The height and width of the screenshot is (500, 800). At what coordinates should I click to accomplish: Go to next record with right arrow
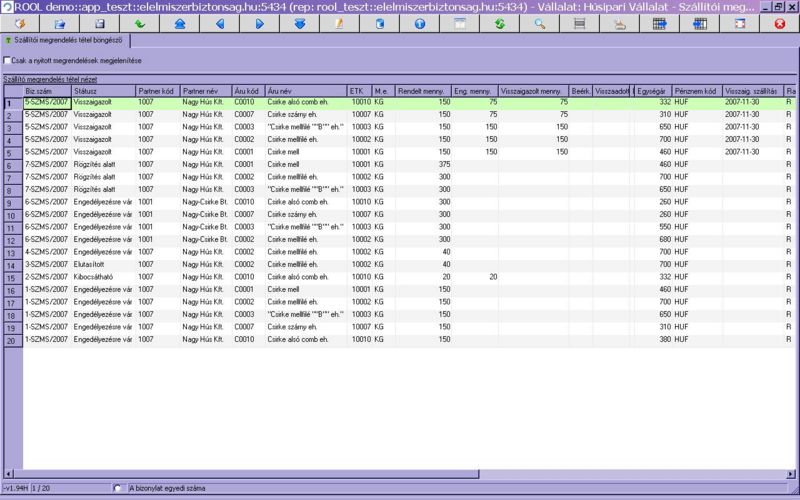tap(259, 23)
